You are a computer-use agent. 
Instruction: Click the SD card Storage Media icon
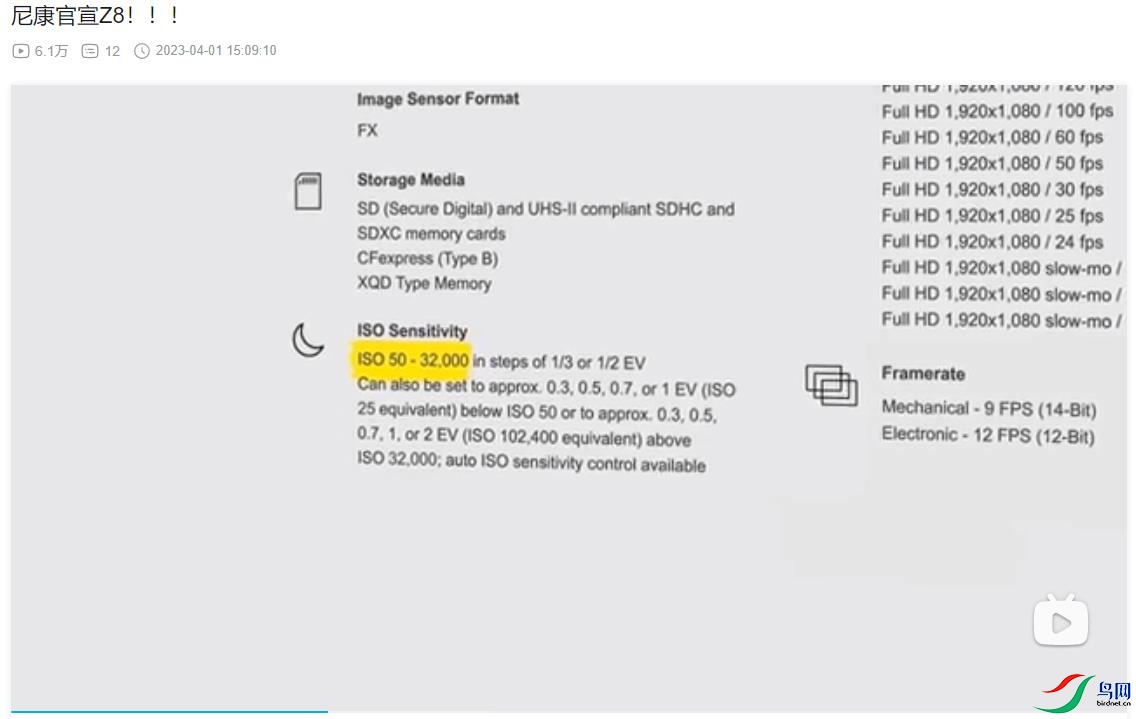point(308,191)
